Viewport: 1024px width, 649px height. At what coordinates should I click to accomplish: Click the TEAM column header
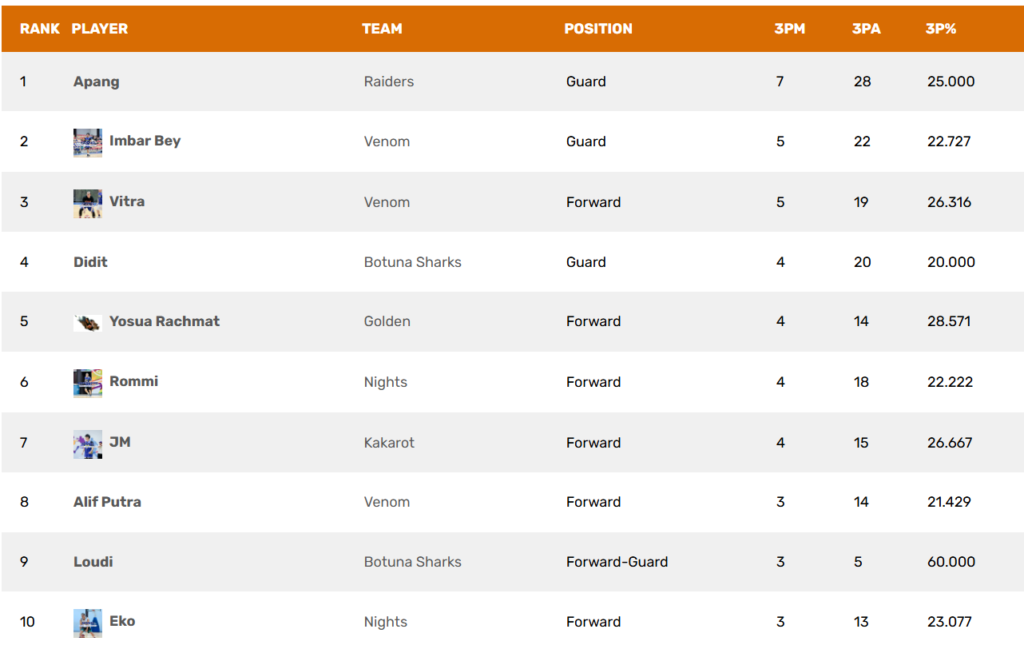tap(382, 29)
